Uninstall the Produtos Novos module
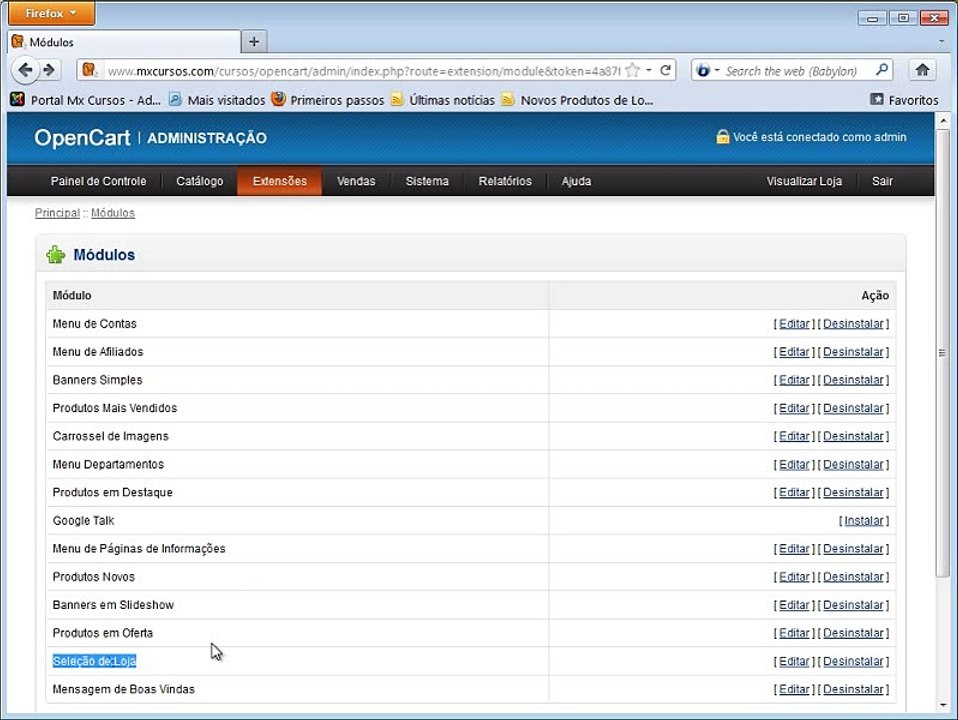 click(853, 576)
